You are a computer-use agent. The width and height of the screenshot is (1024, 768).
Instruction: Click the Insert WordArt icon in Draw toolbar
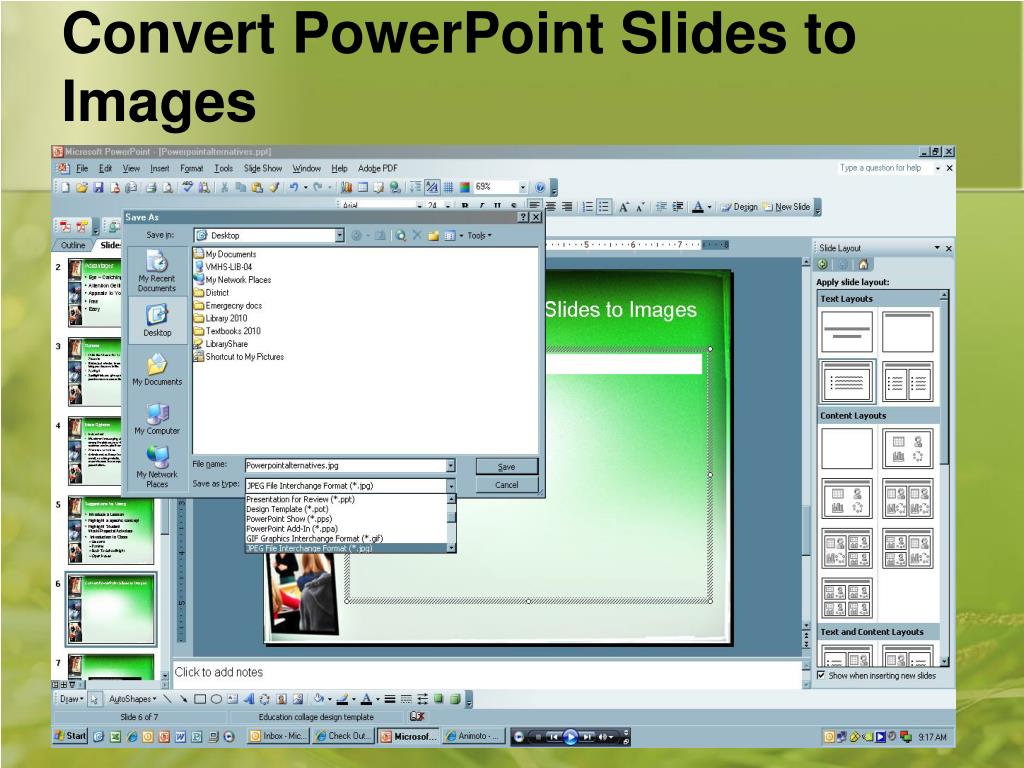[249, 699]
